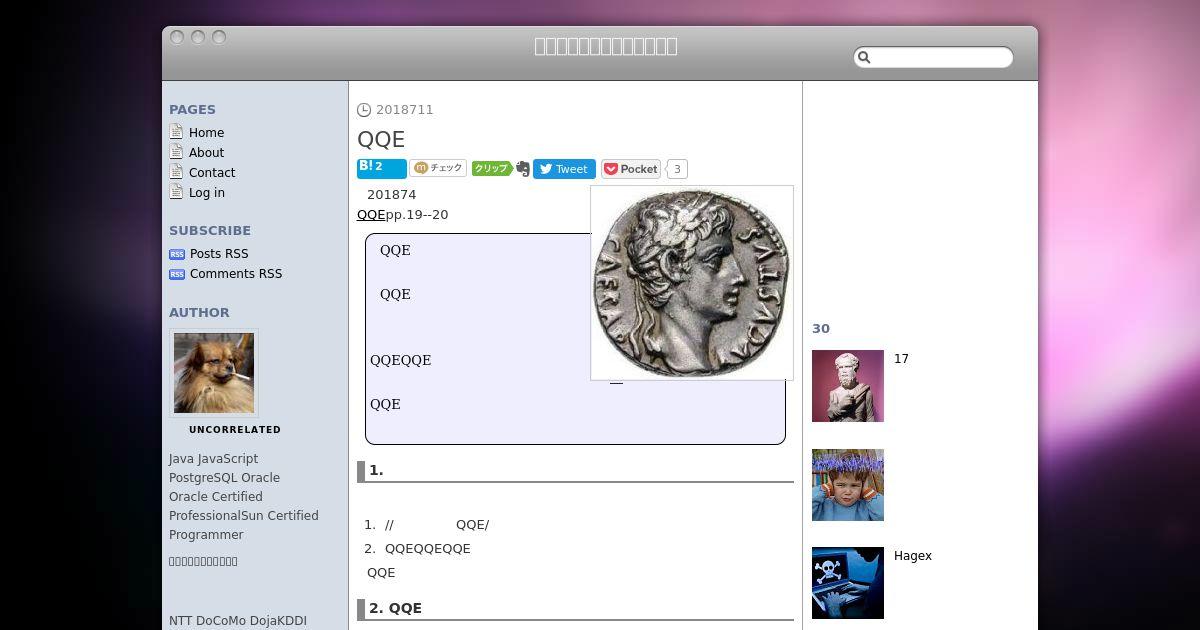Click the blog title in header
This screenshot has height=630, width=1200.
coord(606,46)
